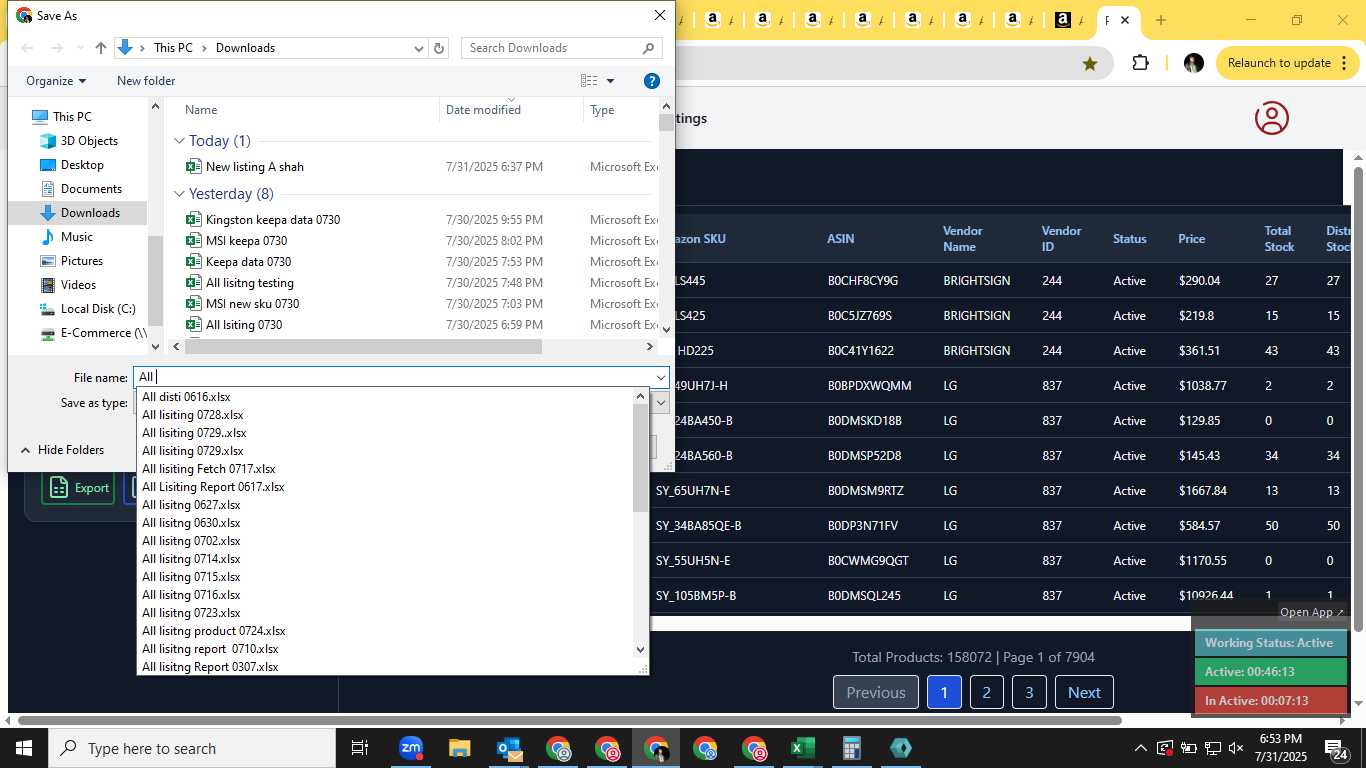This screenshot has height=768, width=1366.
Task: Open the Save as type dropdown
Action: pos(660,402)
